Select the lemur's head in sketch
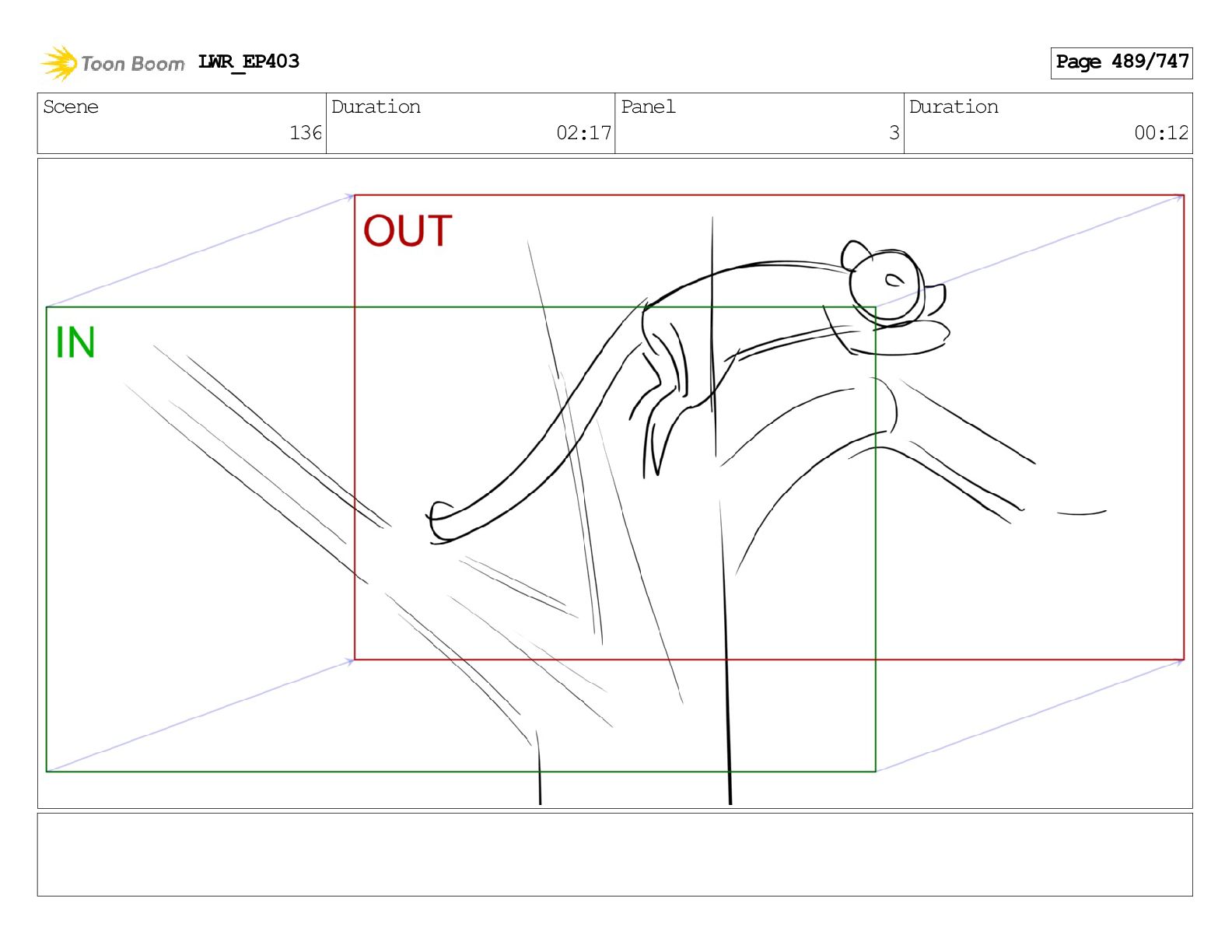This screenshot has width=1232, height=952. (x=887, y=285)
